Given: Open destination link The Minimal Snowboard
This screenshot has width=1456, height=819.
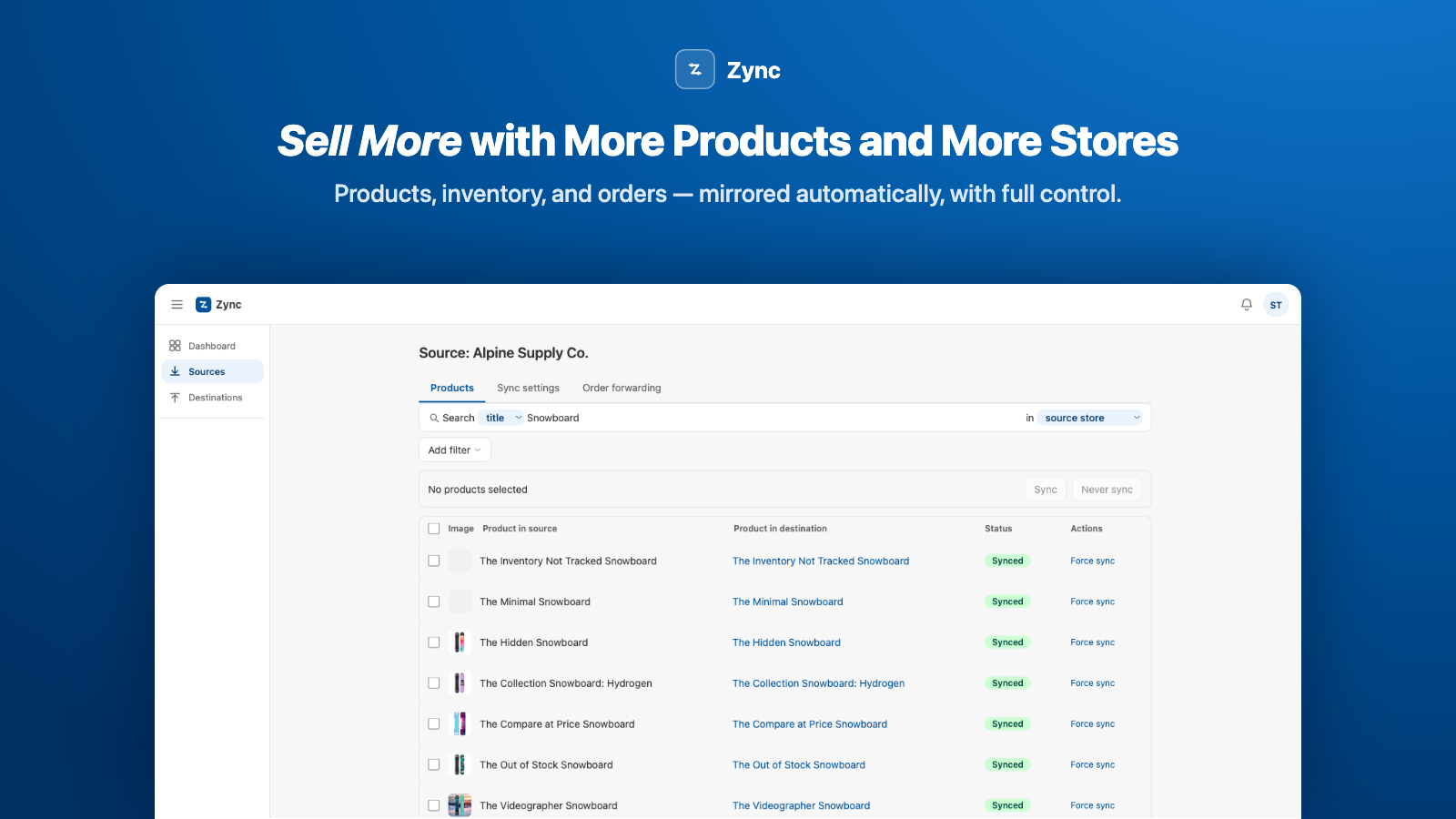Looking at the screenshot, I should click(x=788, y=602).
